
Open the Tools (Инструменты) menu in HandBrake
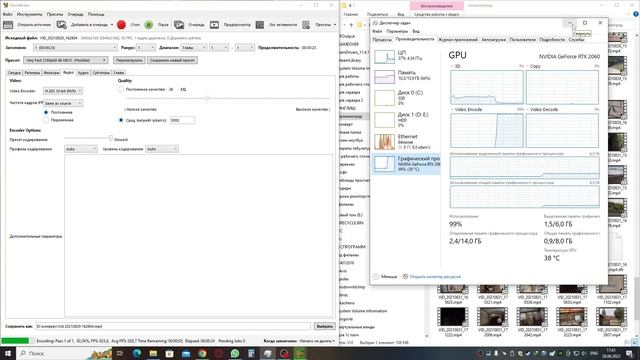point(29,14)
